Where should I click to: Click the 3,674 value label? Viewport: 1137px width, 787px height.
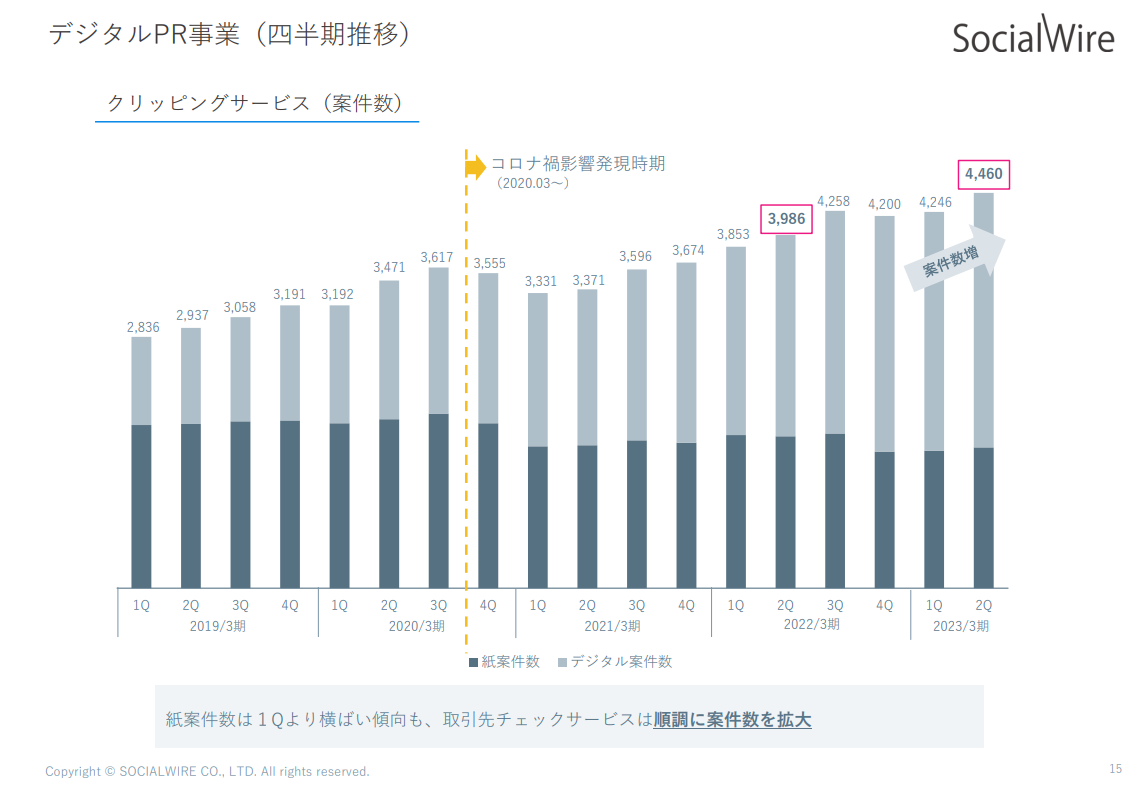click(688, 250)
